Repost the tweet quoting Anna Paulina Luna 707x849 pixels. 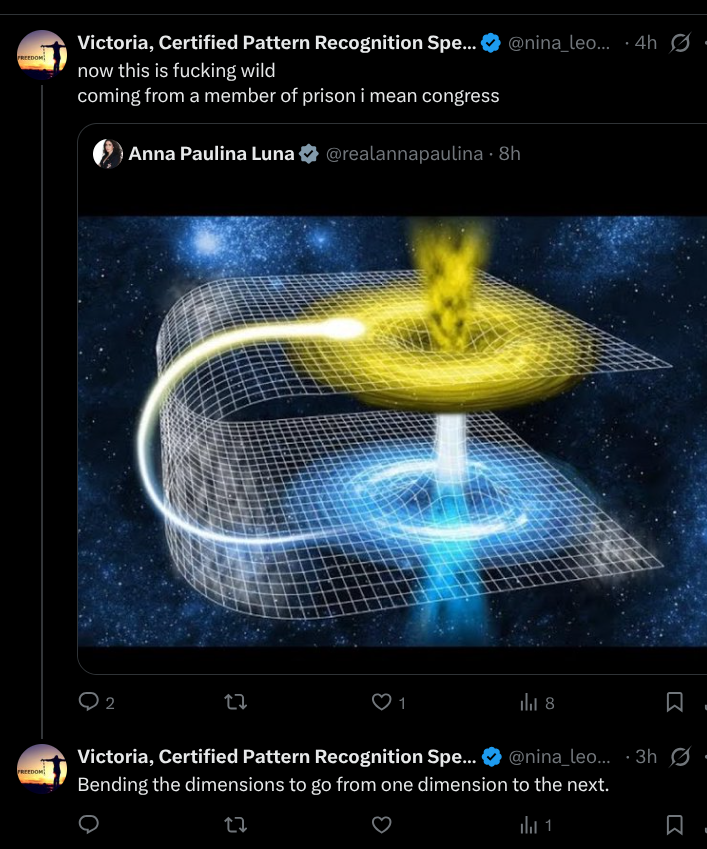[236, 702]
